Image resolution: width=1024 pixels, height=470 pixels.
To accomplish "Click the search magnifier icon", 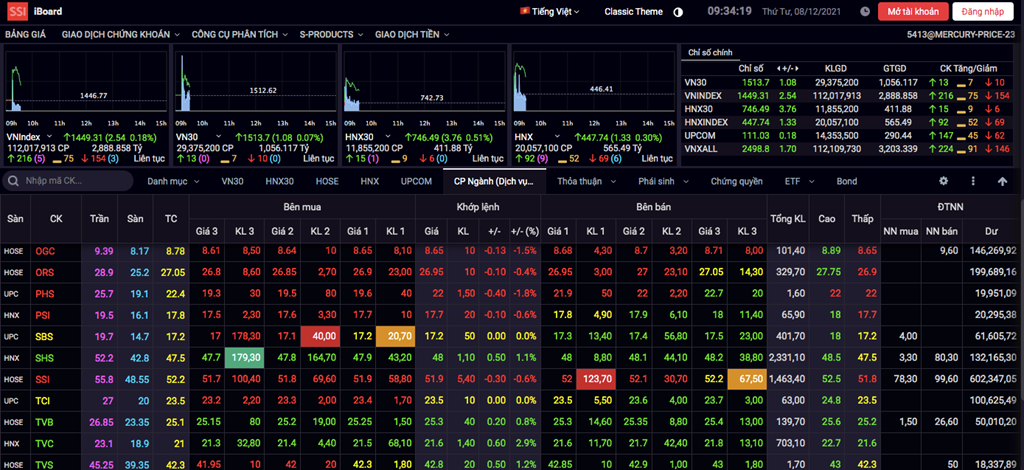I will pyautogui.click(x=14, y=181).
